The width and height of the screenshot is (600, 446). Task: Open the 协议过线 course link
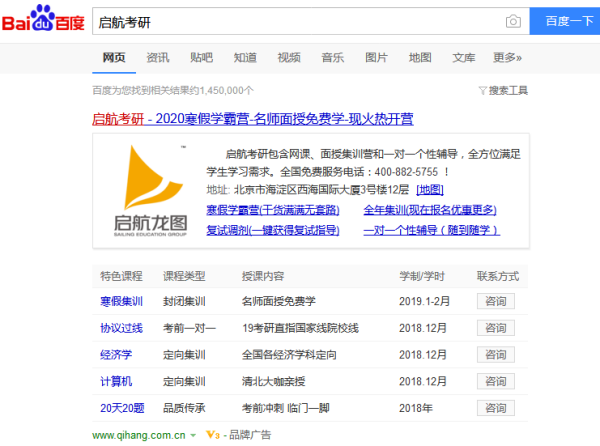point(121,328)
